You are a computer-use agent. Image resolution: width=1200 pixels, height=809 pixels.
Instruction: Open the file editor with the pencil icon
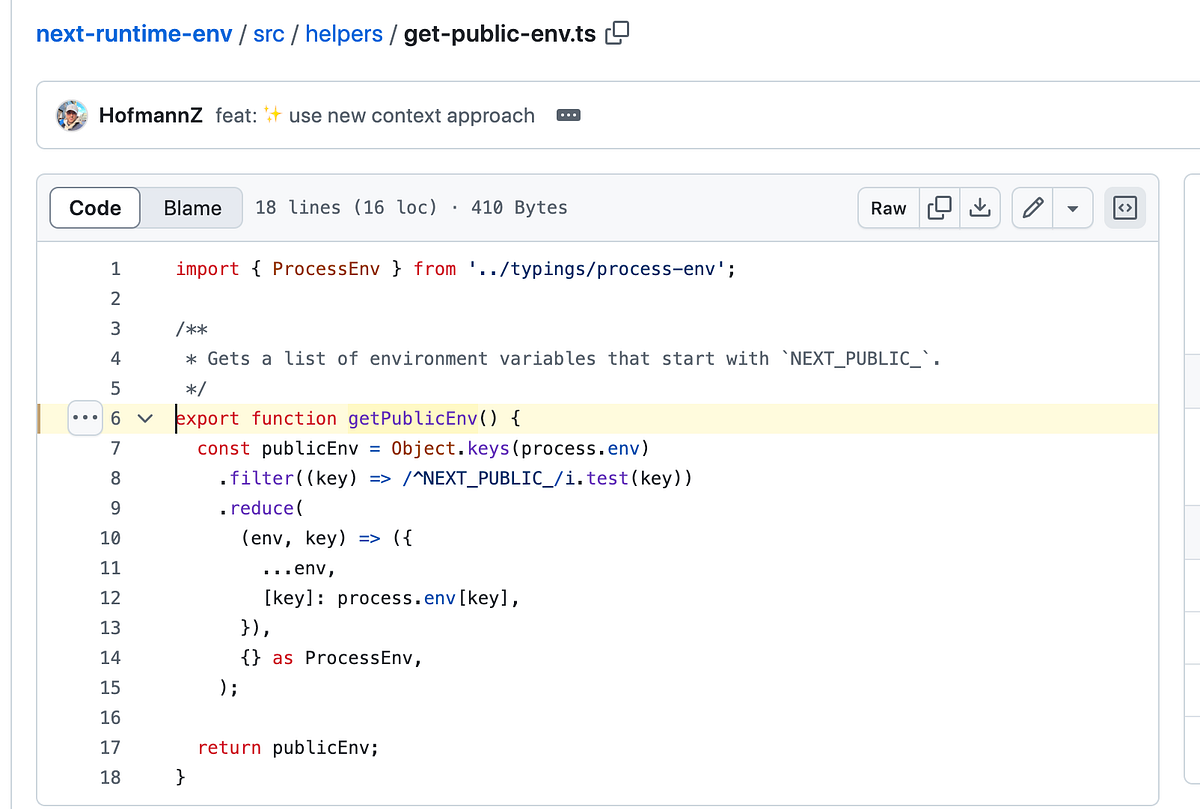click(1032, 208)
